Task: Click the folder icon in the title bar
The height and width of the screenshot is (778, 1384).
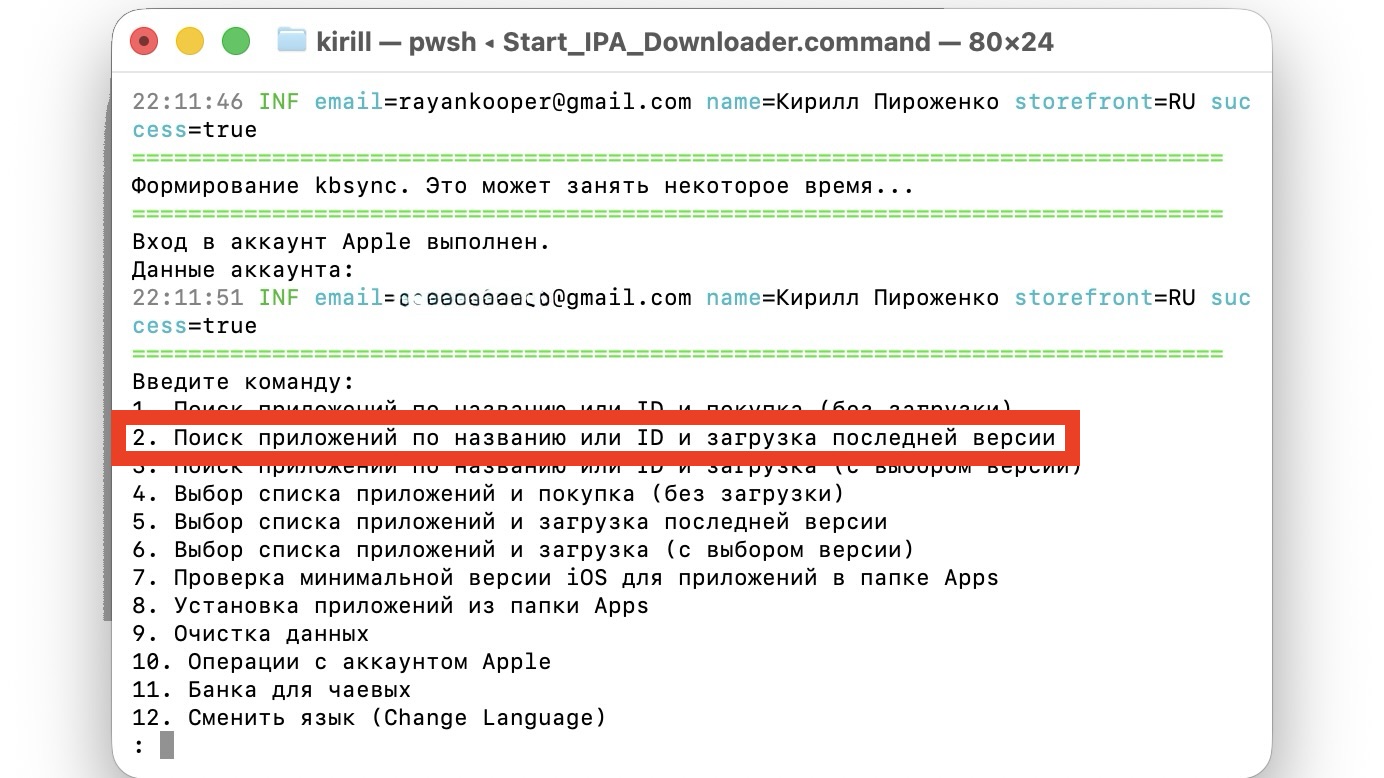Action: [291, 41]
